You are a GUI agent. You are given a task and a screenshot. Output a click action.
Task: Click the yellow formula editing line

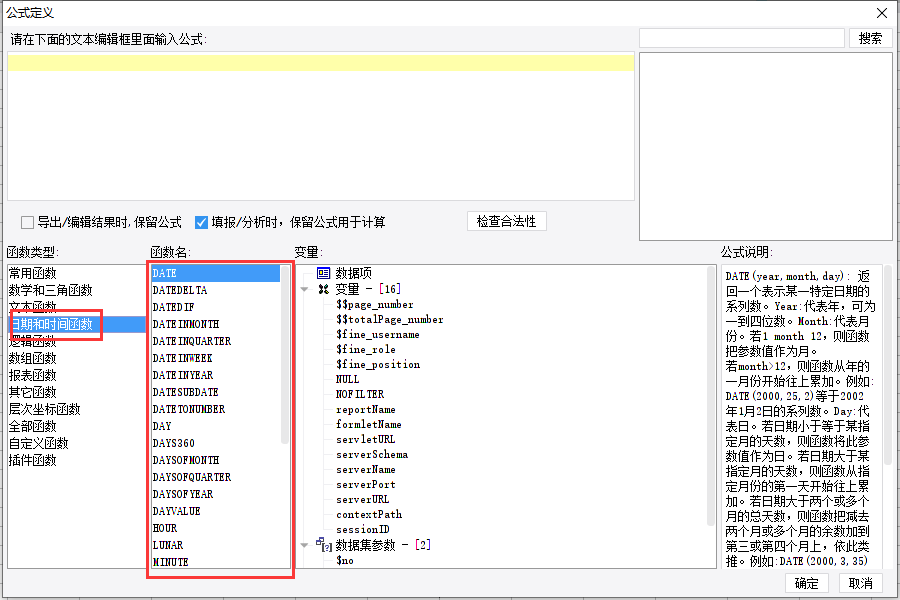321,63
